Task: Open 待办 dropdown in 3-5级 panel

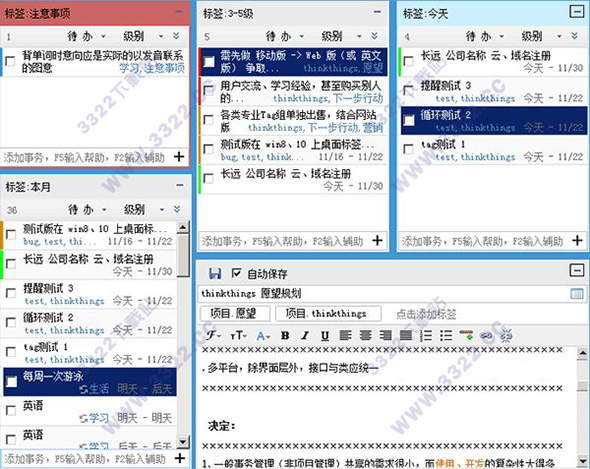Action: [285, 36]
